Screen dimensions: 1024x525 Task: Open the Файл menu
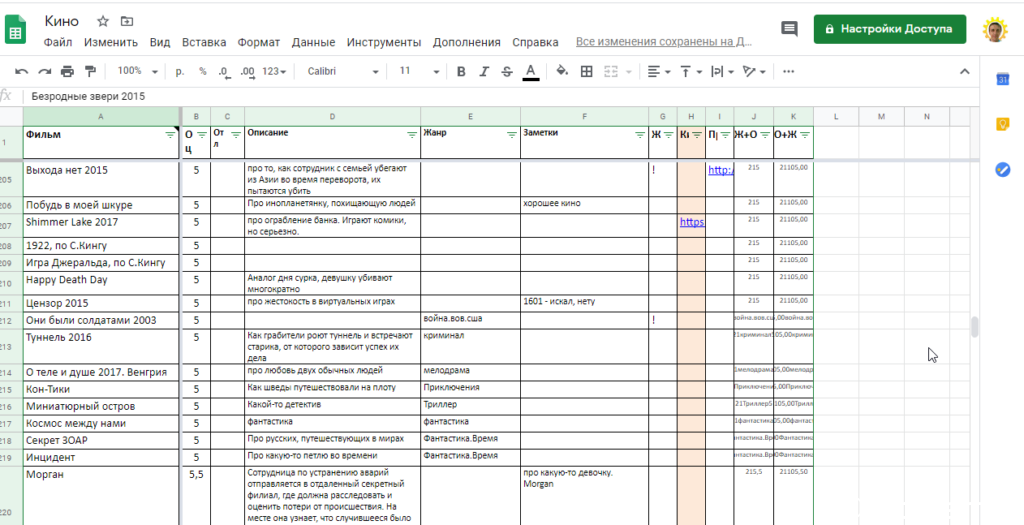pos(58,42)
